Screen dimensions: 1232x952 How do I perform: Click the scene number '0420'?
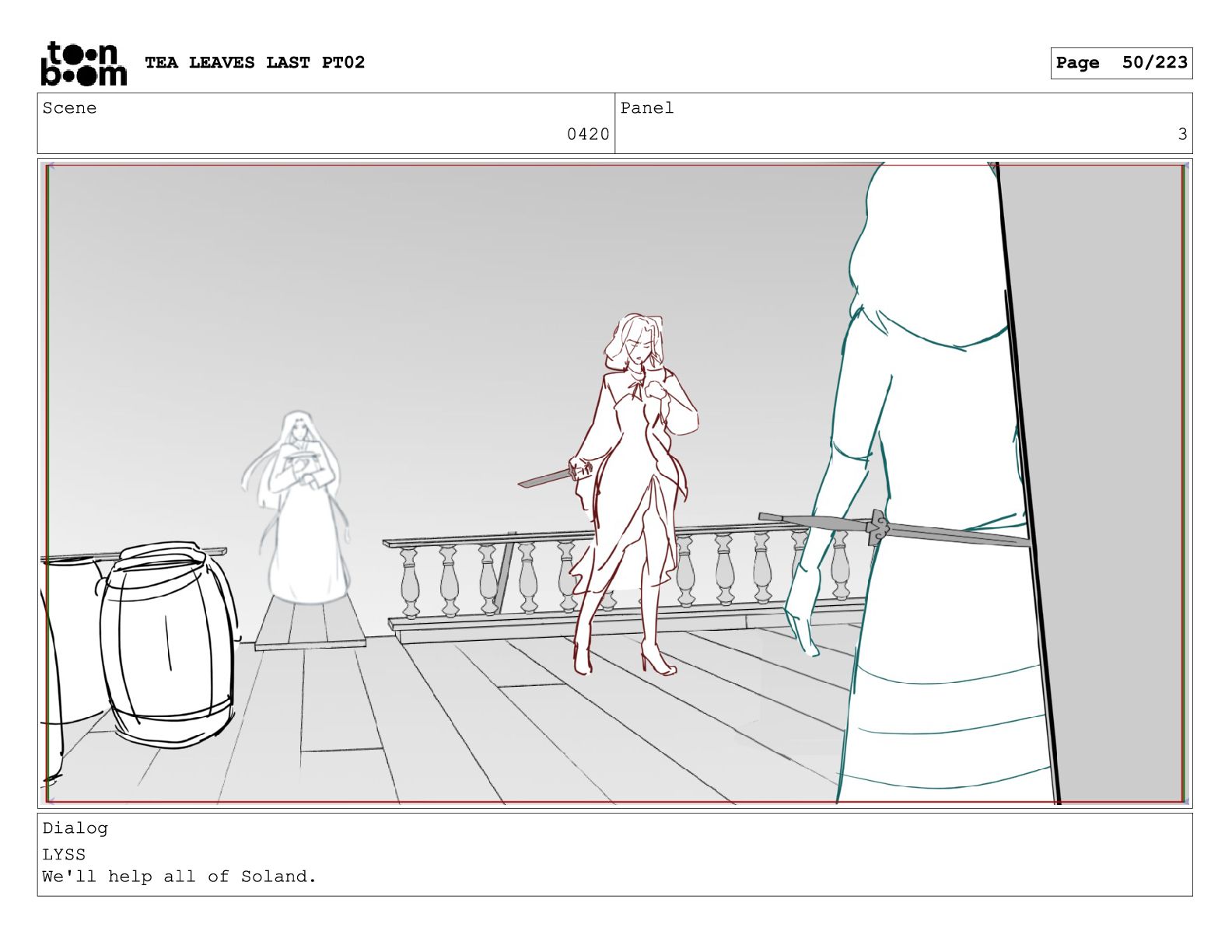(588, 135)
